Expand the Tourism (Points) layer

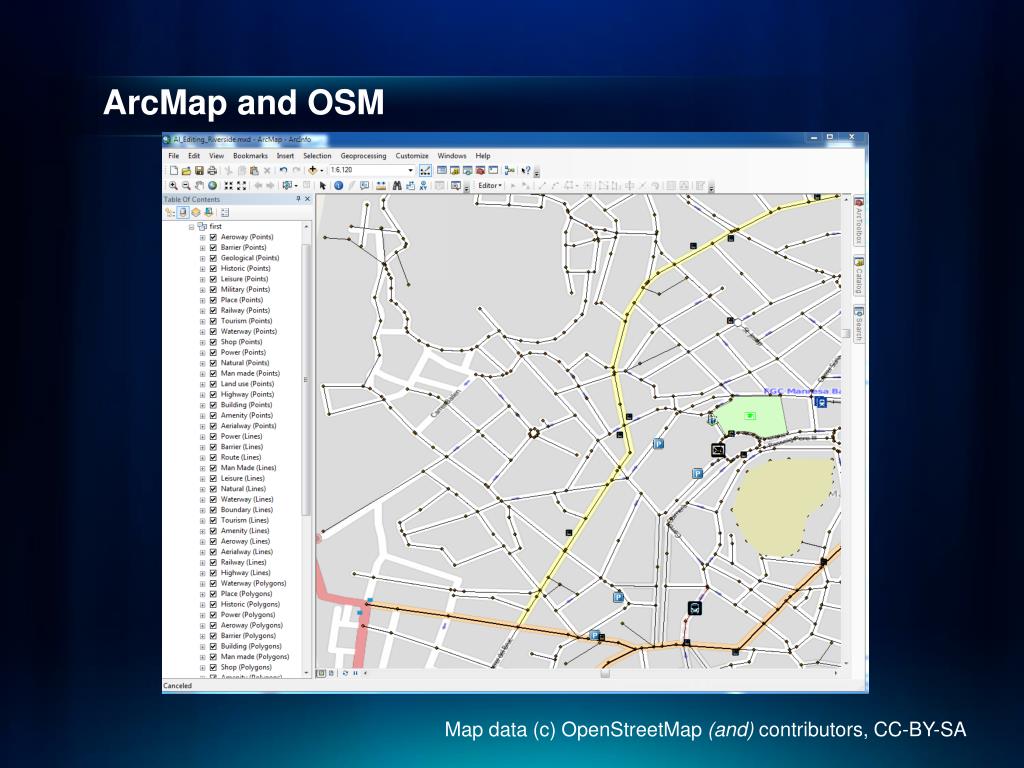coord(202,321)
